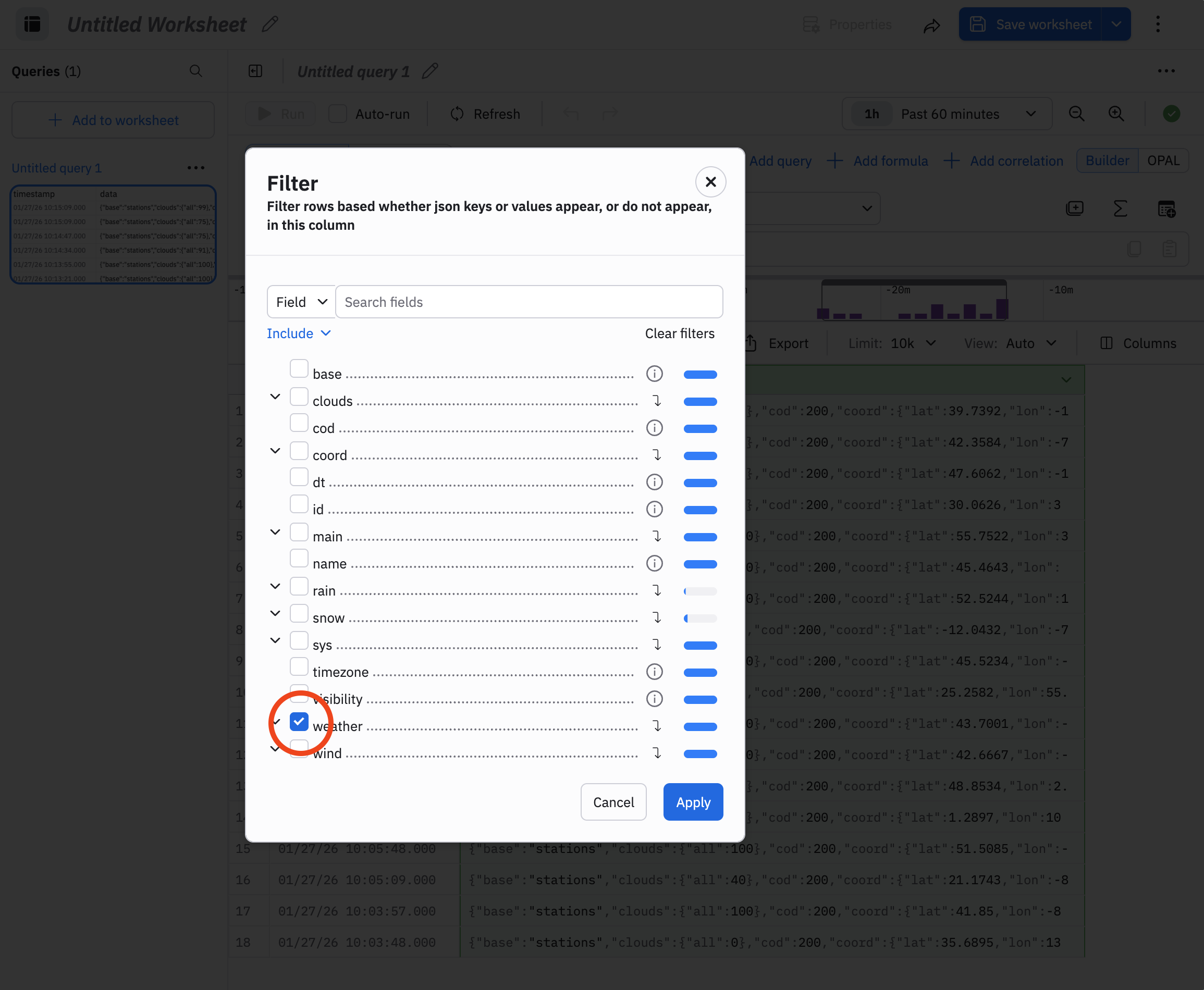Click the Clear filters link

point(679,333)
